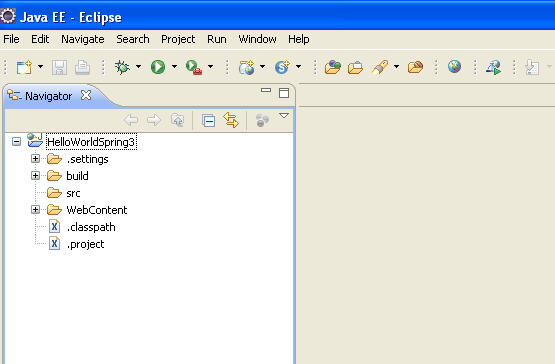Open the Run menu
555x364 pixels.
point(217,39)
